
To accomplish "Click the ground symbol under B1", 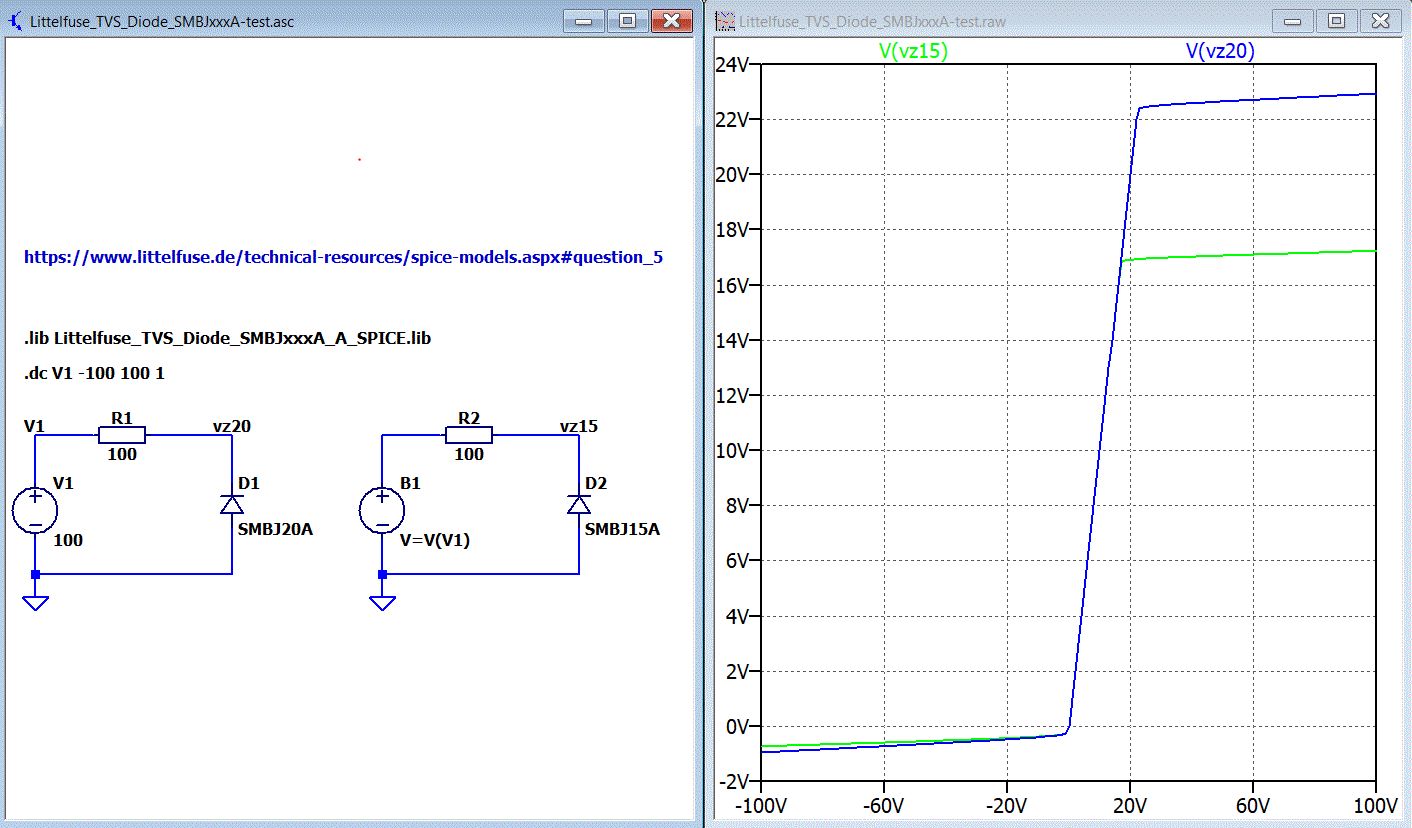I will coord(381,602).
